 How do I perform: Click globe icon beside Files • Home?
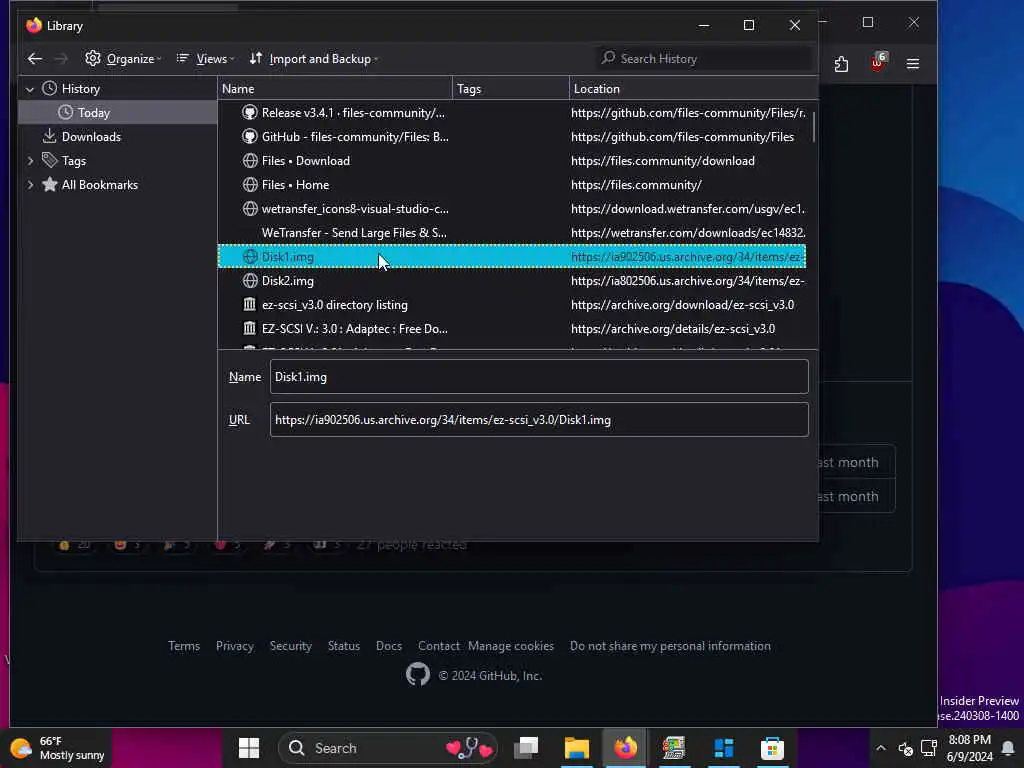coord(249,185)
